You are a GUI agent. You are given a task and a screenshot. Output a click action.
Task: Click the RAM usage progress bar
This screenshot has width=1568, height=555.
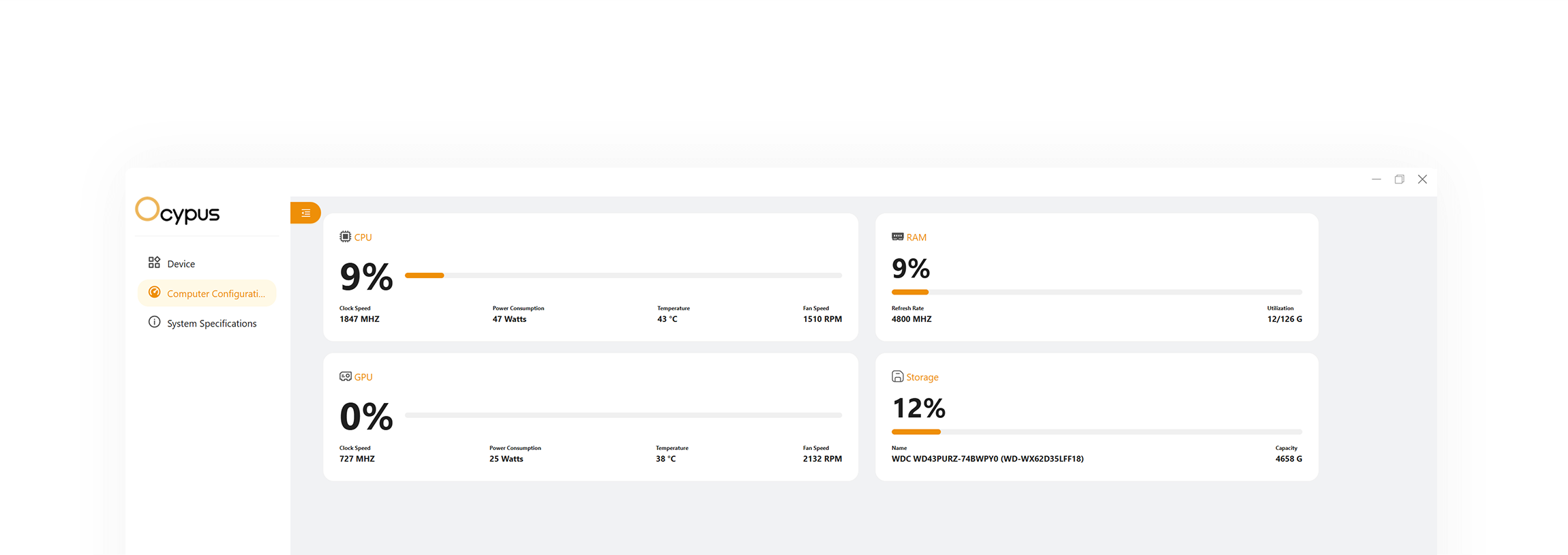1096,292
